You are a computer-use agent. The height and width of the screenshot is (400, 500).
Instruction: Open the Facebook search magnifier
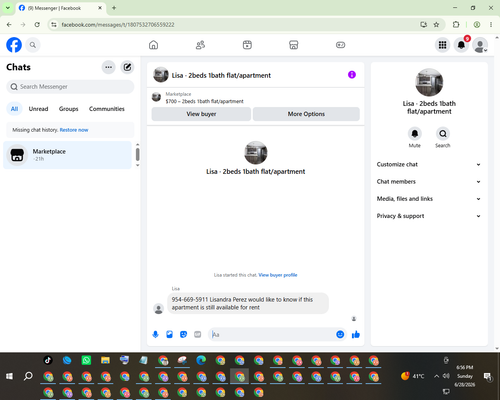(x=33, y=45)
